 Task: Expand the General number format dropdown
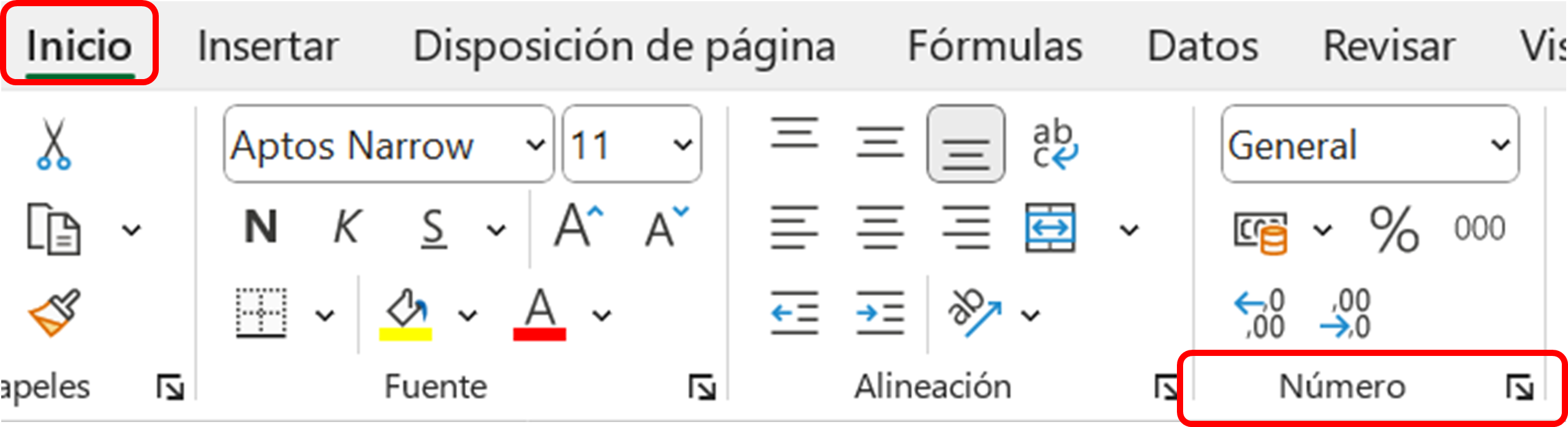coord(1500,145)
